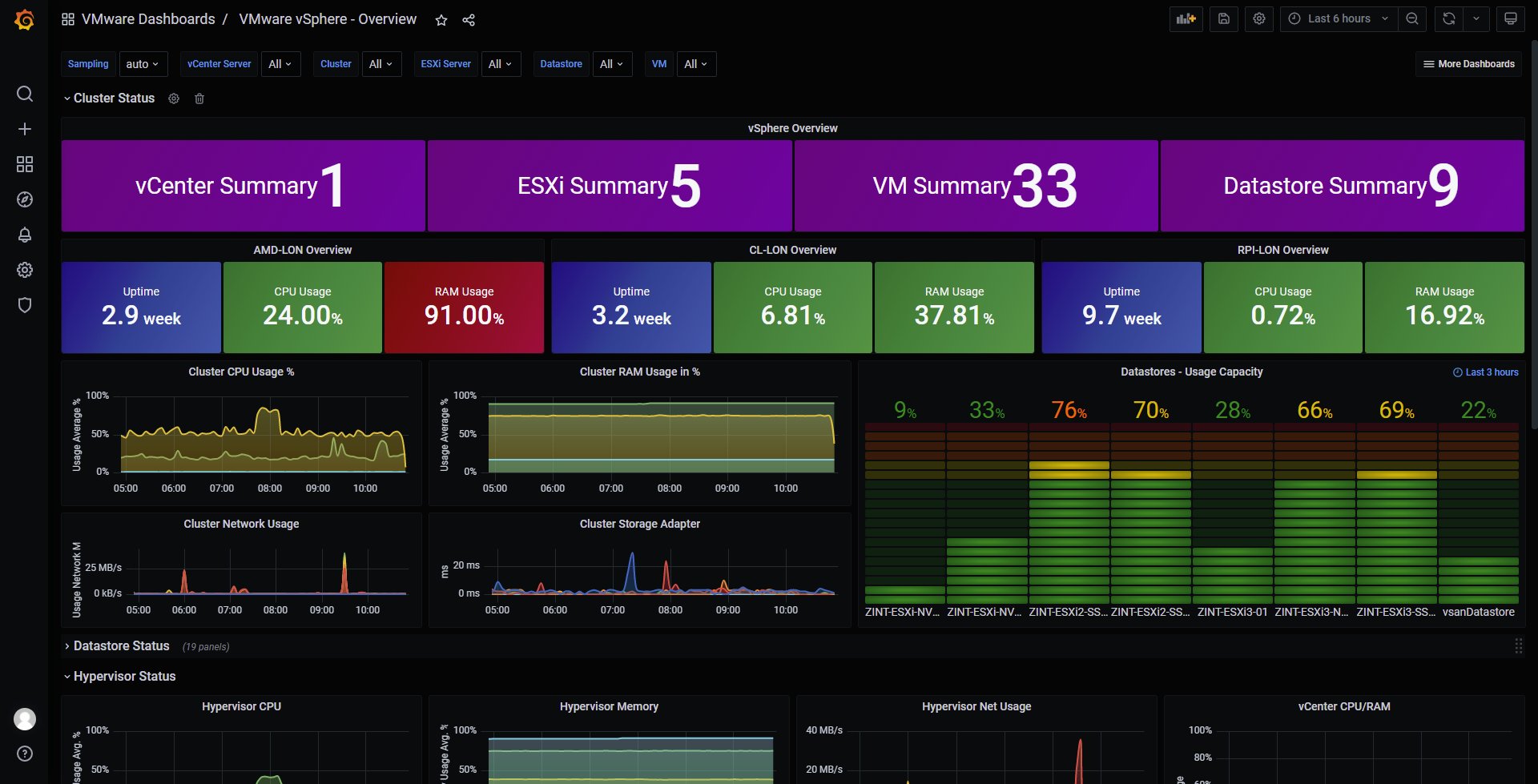Open Cluster Status row settings gear

[174, 99]
